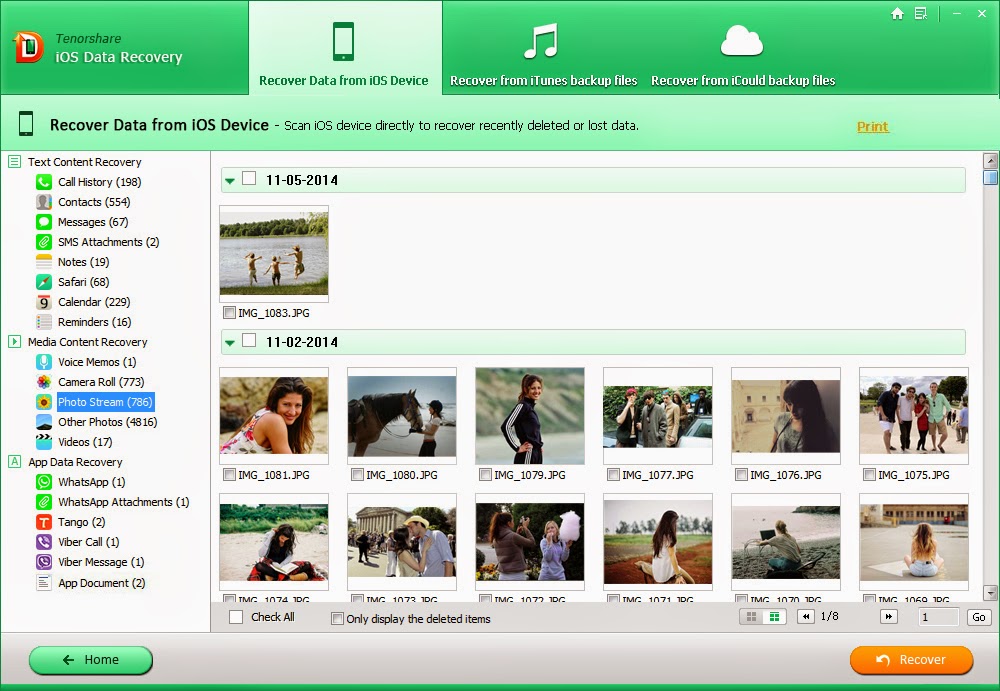Collapse Text Content Recovery section

tap(15, 161)
